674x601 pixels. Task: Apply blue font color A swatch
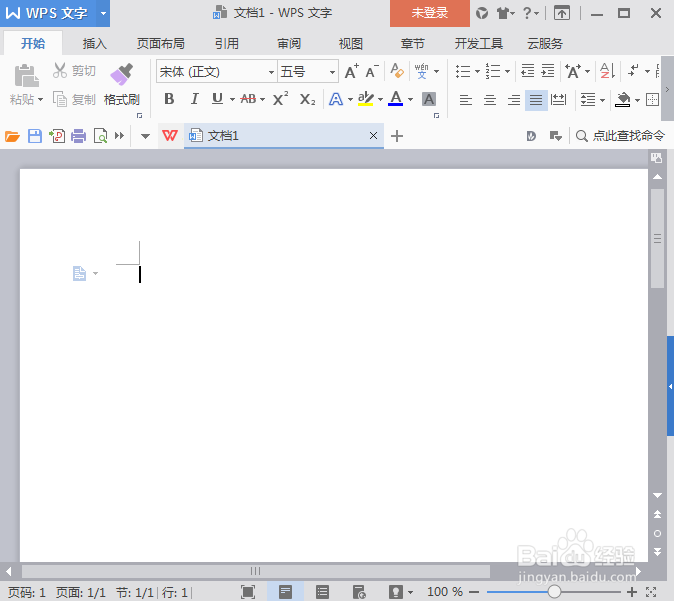[x=396, y=99]
